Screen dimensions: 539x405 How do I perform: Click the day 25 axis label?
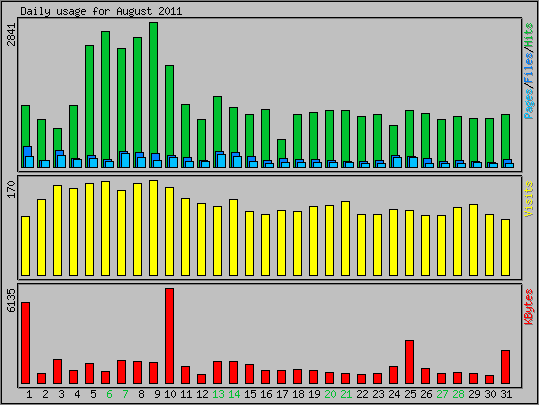410,394
